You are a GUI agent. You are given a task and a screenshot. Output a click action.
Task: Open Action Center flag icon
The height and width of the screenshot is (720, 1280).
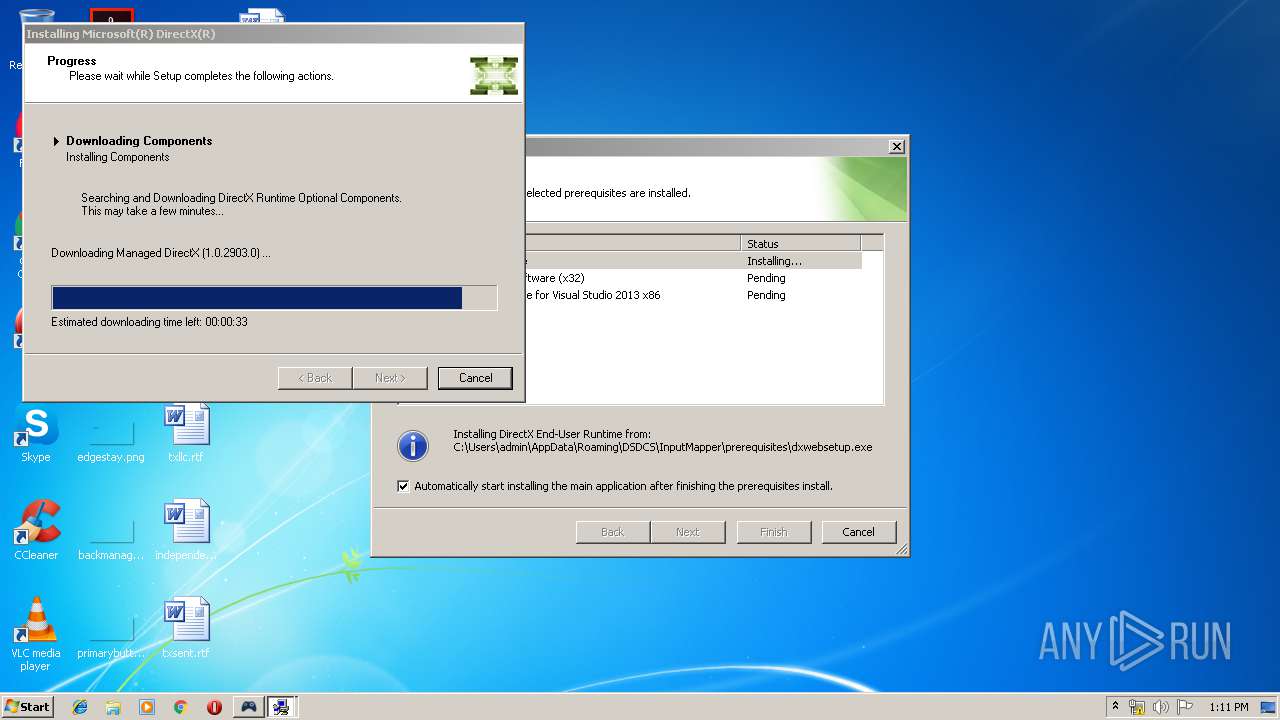tap(1185, 707)
